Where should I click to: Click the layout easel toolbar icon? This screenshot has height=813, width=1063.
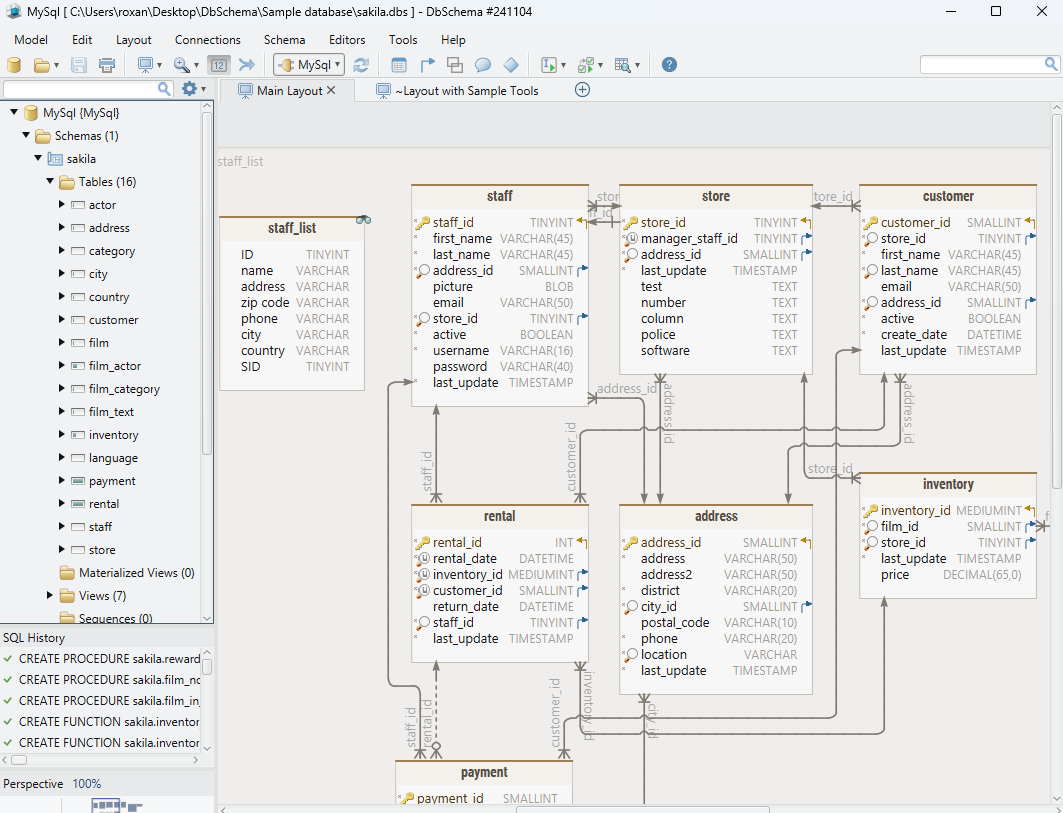coord(145,65)
